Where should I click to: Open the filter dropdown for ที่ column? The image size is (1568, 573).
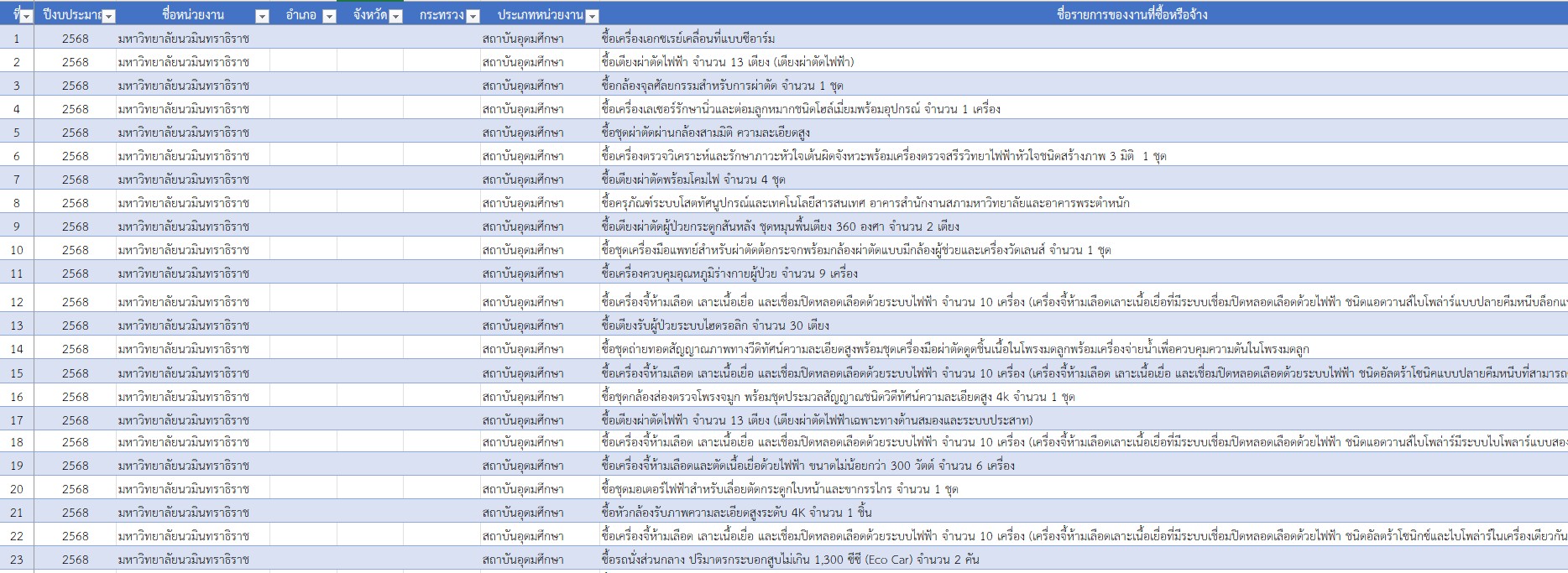26,16
